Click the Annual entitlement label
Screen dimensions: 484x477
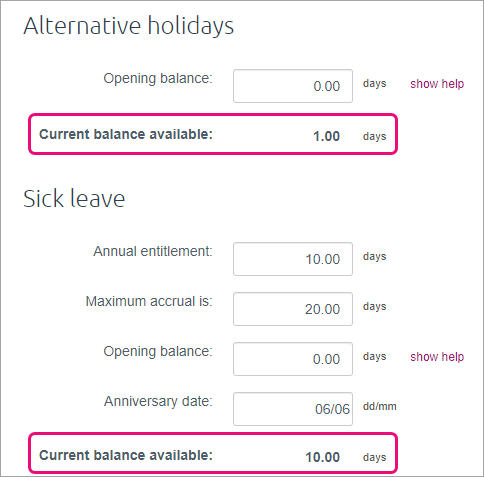(x=153, y=251)
